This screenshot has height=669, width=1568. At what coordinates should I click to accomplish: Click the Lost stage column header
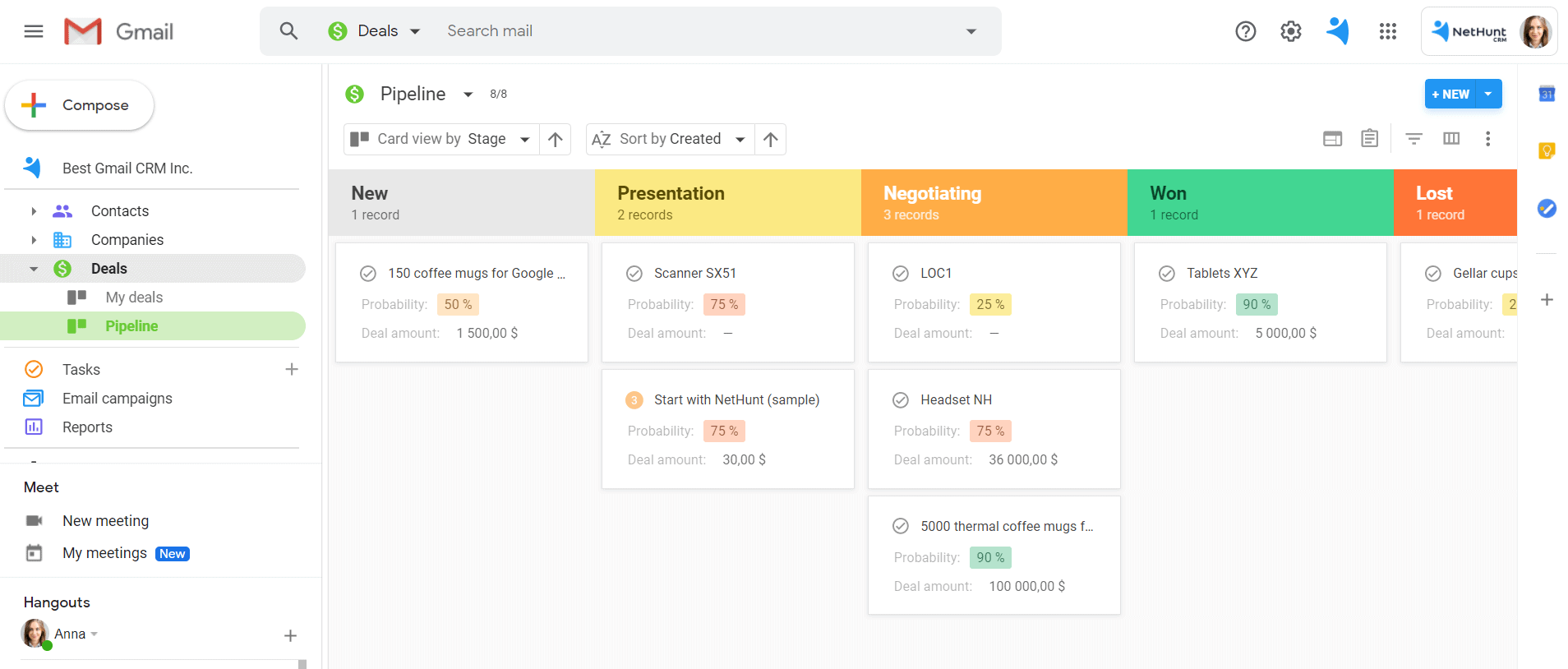click(x=1455, y=203)
